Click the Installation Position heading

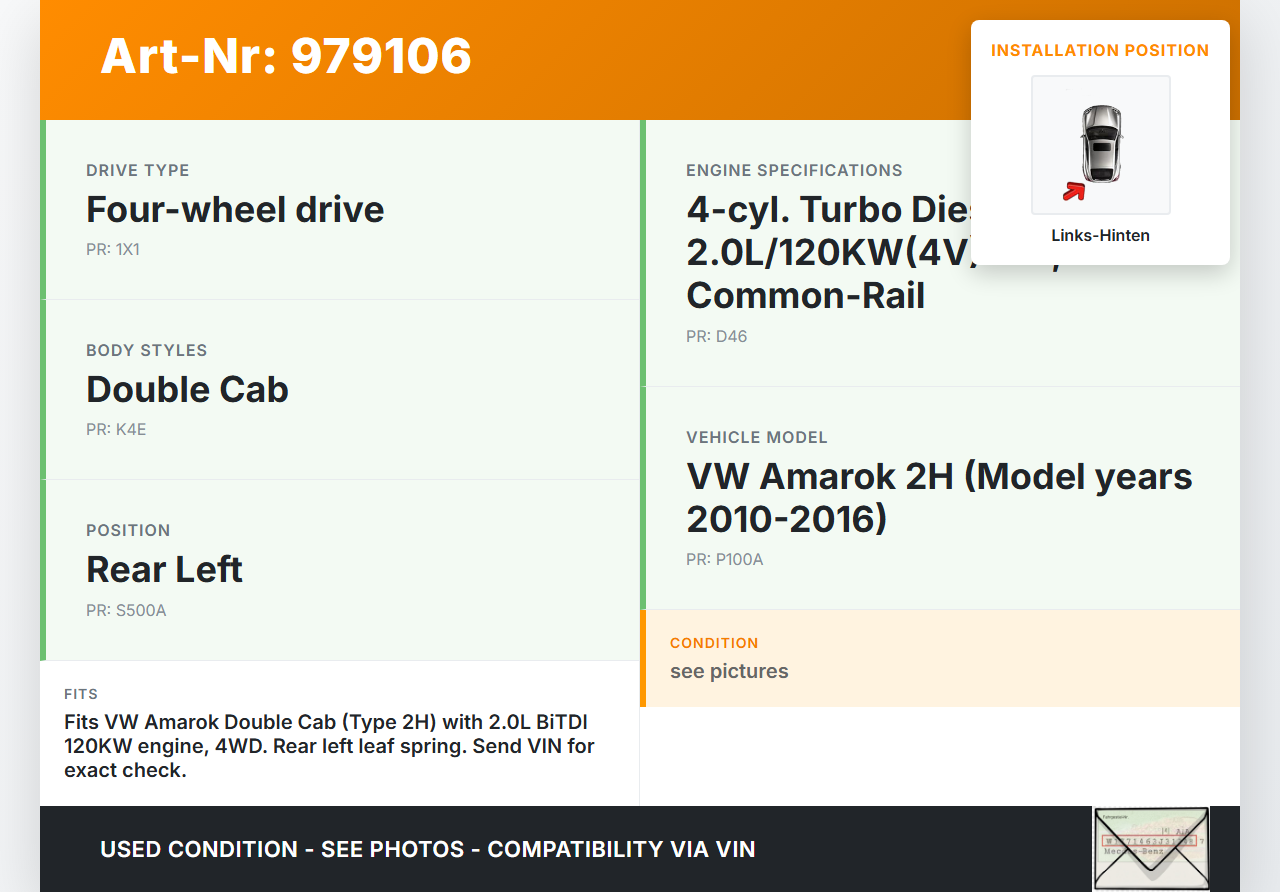[1100, 50]
